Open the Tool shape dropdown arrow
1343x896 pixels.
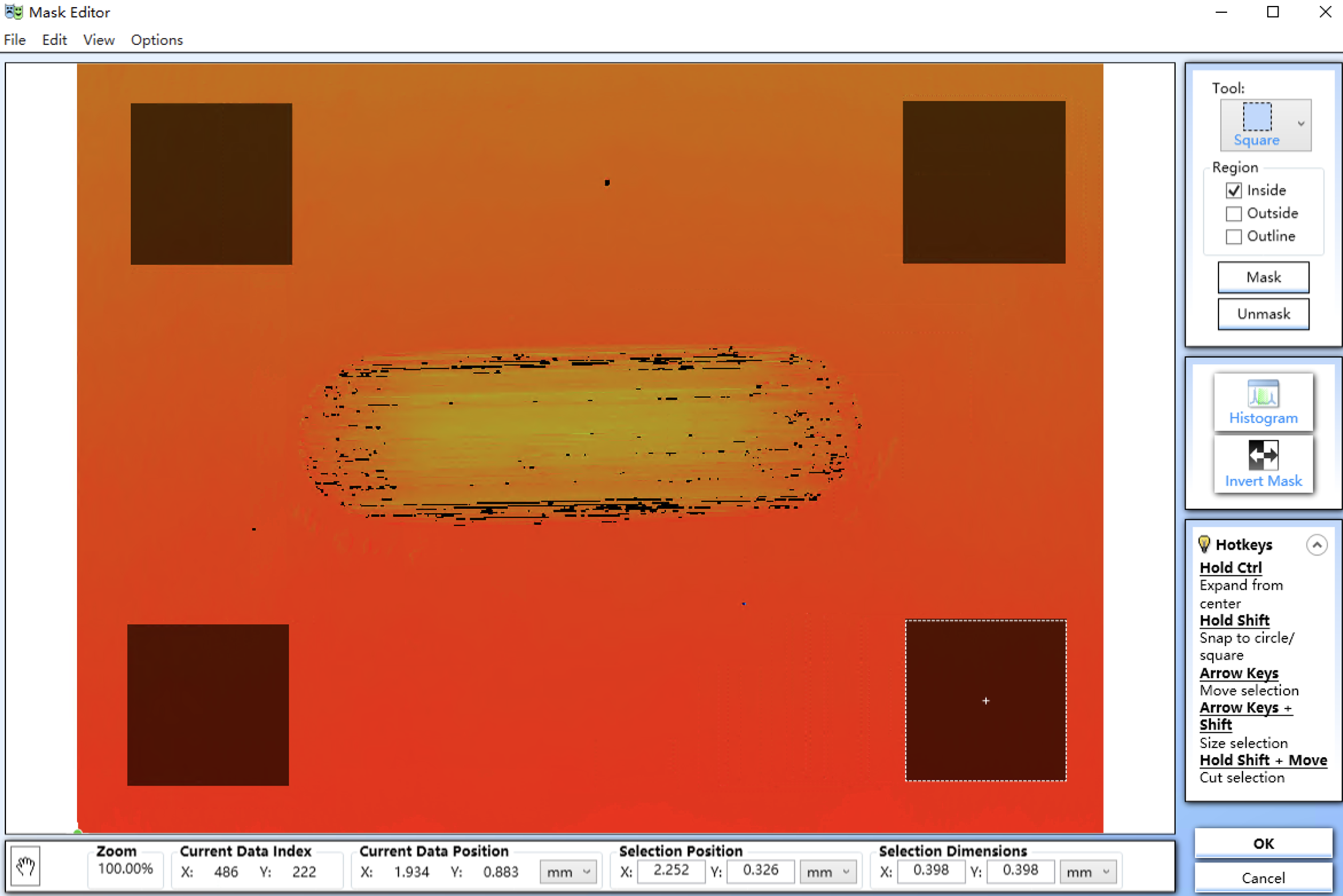pos(1301,124)
